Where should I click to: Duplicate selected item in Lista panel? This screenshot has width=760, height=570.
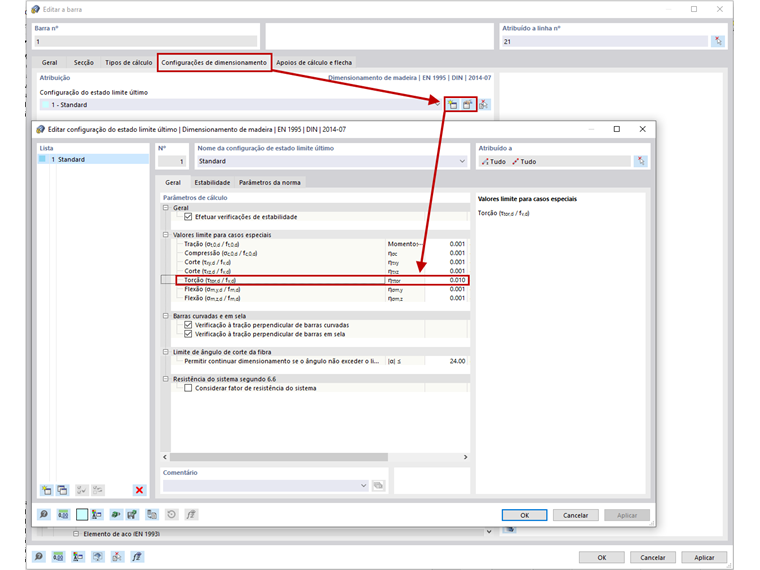point(63,490)
